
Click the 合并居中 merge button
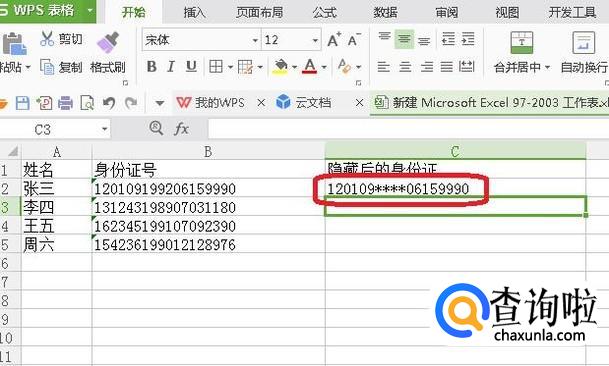522,52
